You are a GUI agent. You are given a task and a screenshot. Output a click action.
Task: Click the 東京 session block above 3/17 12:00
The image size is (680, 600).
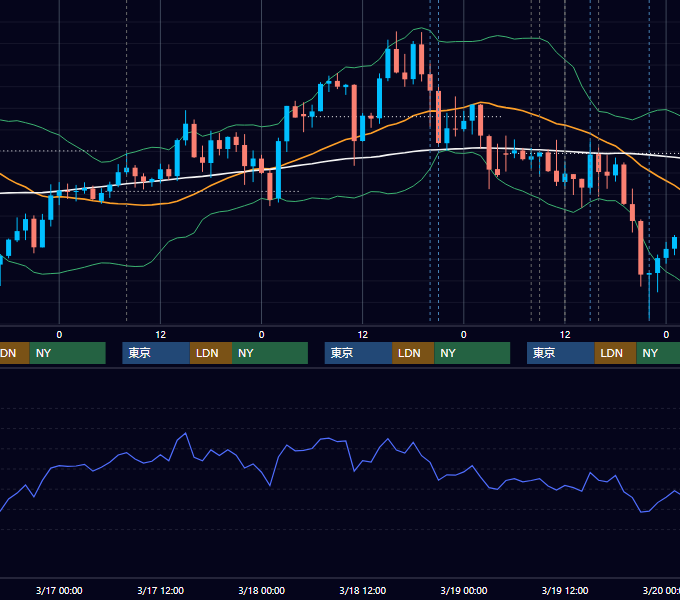(156, 353)
